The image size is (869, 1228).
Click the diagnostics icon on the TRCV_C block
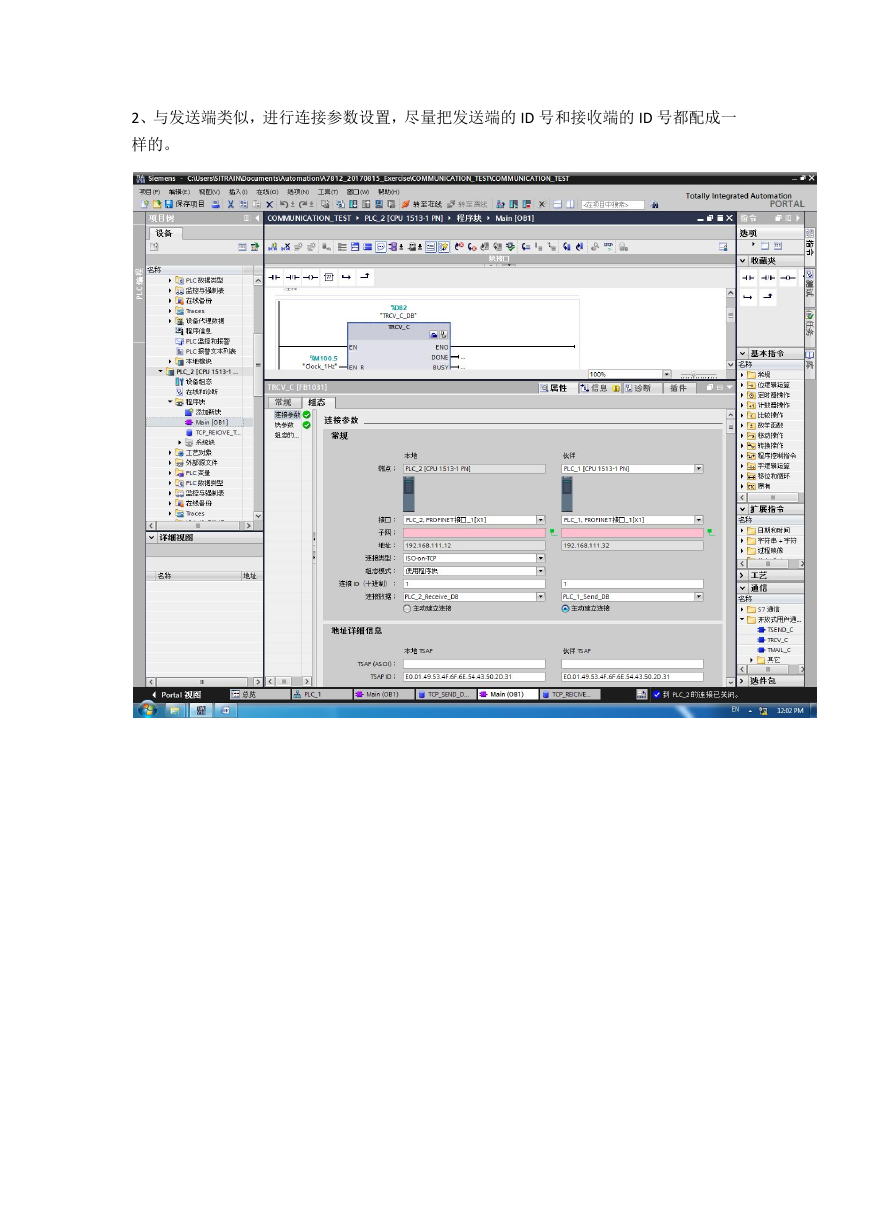444,335
